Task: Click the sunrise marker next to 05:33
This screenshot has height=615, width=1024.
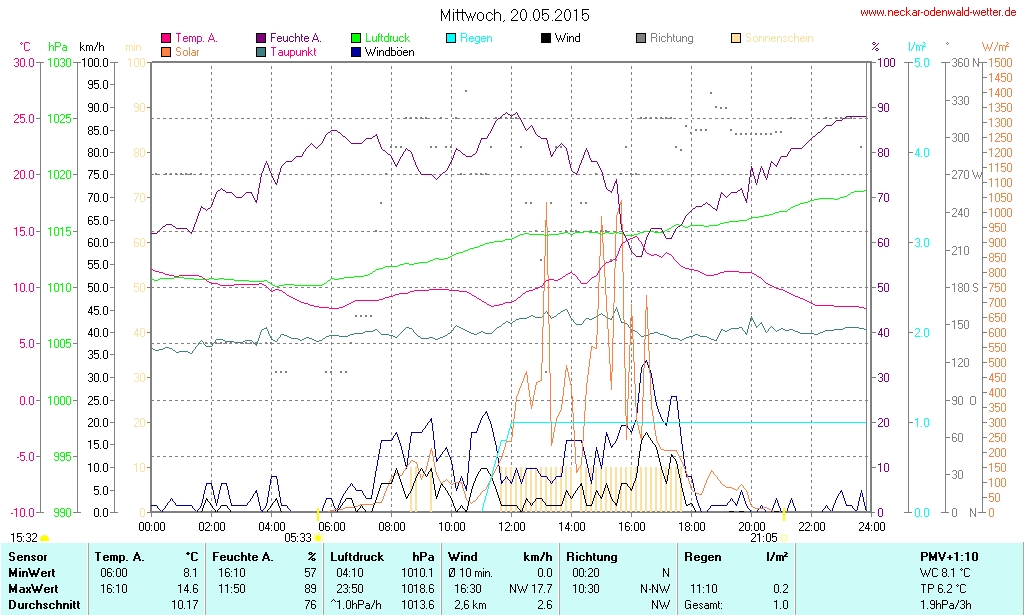Action: coord(319,537)
